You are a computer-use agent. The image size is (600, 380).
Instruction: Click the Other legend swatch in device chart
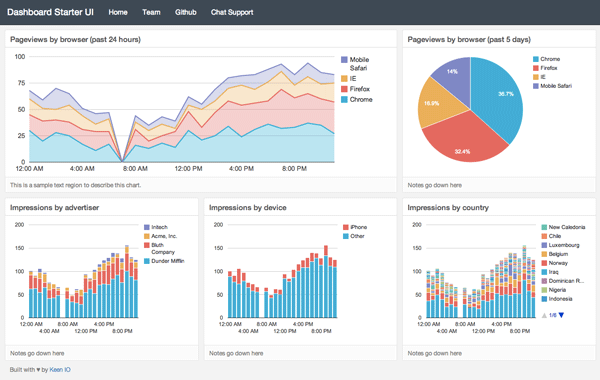(346, 236)
